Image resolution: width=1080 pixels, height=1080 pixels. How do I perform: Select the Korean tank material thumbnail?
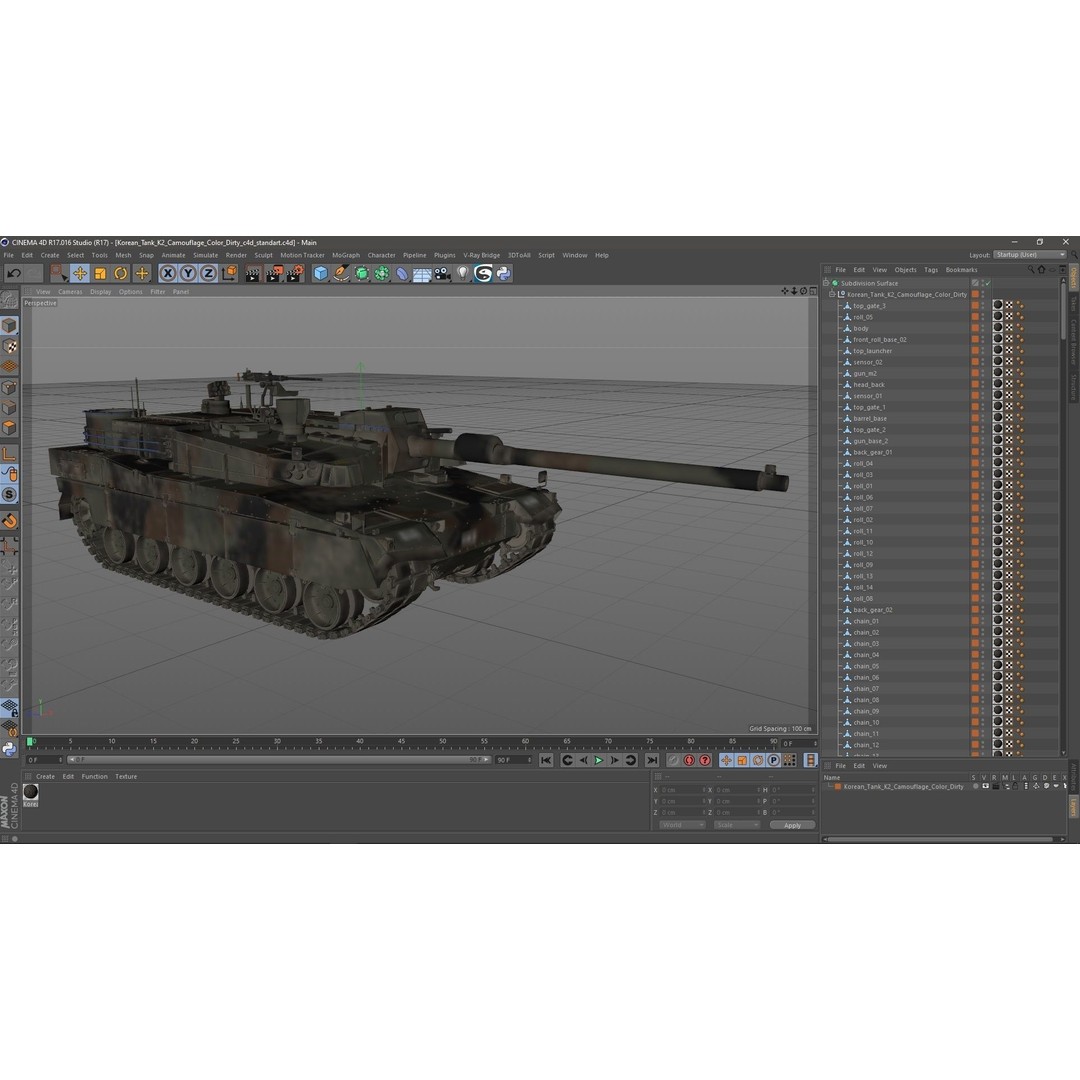pos(31,792)
